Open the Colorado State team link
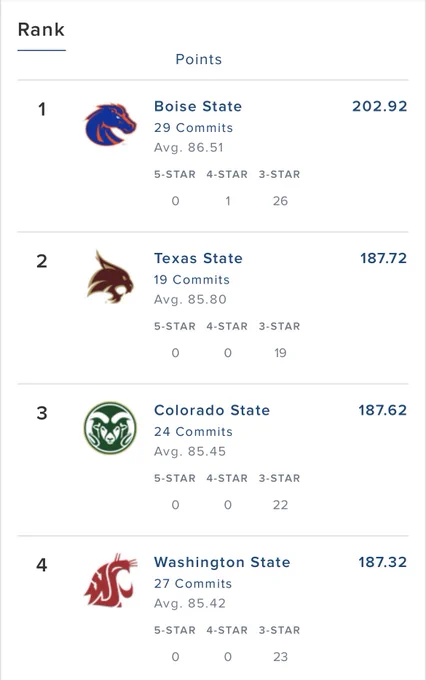 pos(212,410)
